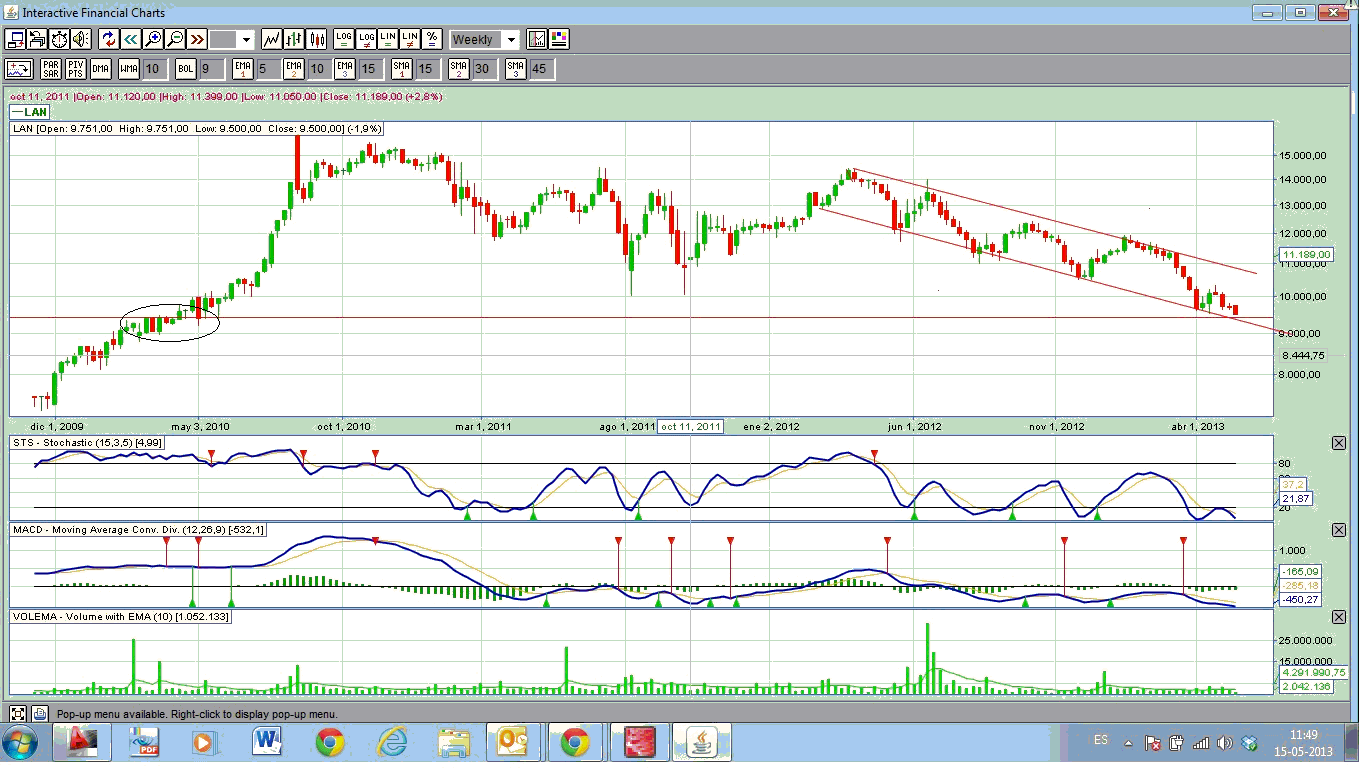Toggle the PAR SAR indicator
Viewport: 1366px width, 768px height.
(50, 69)
